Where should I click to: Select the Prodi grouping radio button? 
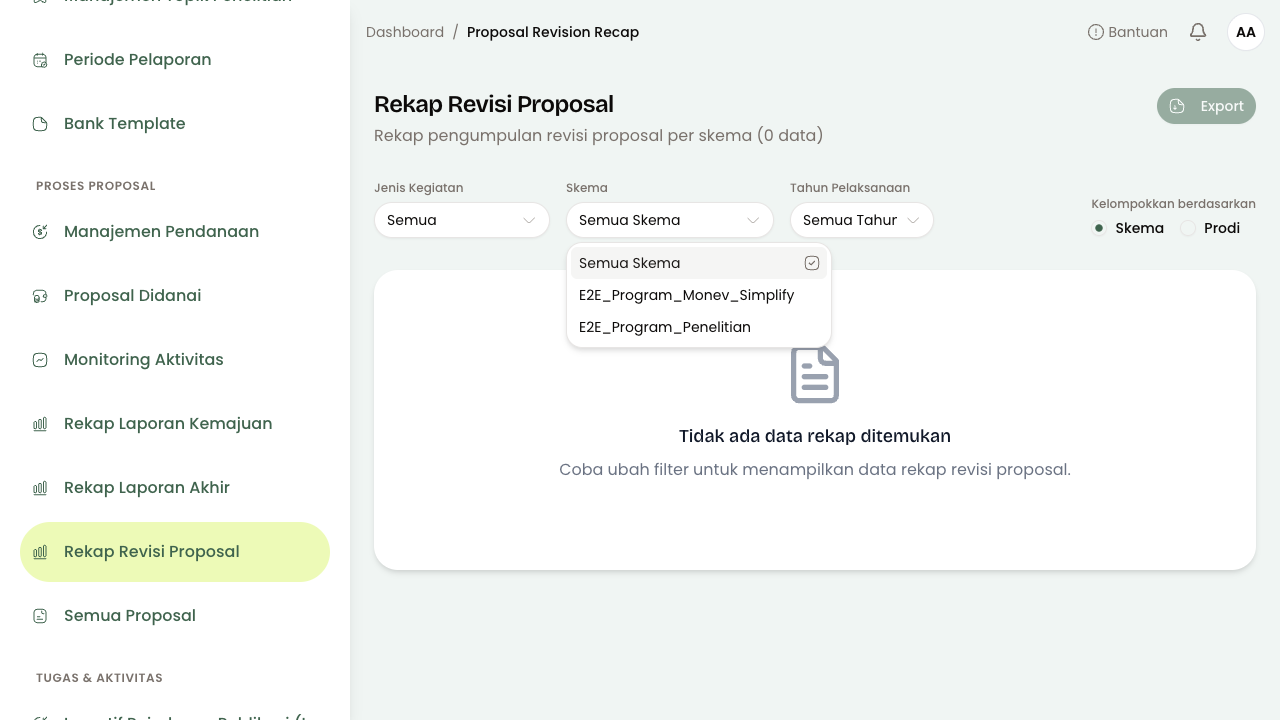tap(1188, 228)
